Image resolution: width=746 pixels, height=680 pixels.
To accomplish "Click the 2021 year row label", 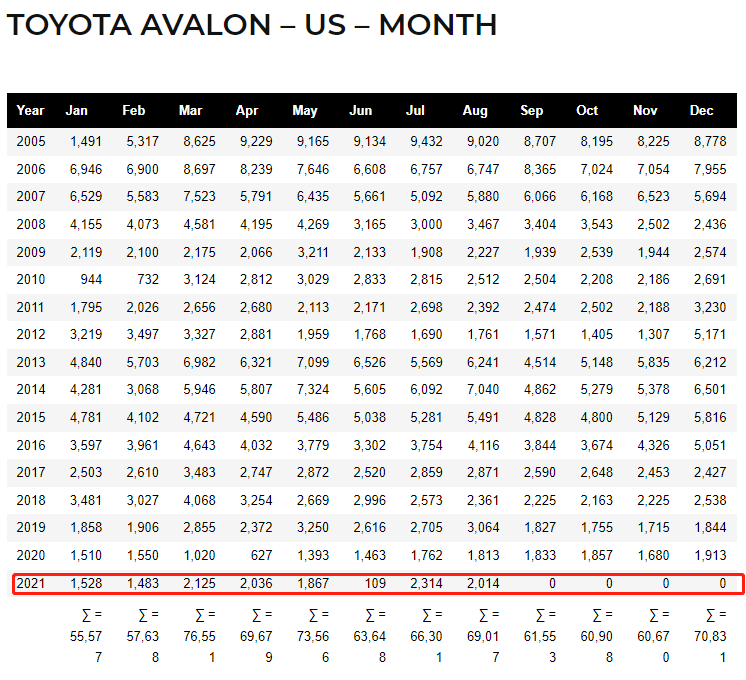I will point(31,583).
